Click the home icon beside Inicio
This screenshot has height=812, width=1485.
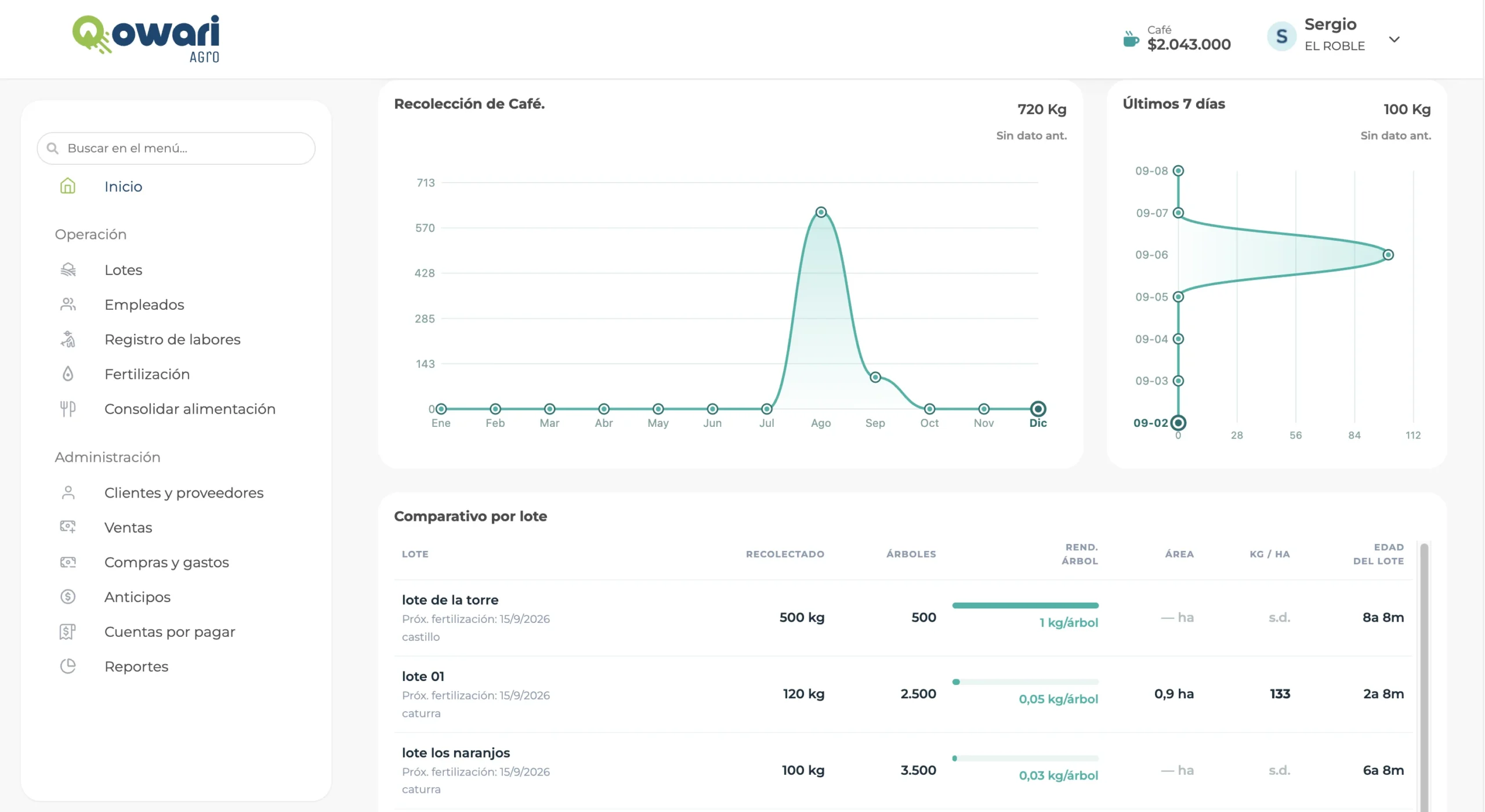(68, 186)
